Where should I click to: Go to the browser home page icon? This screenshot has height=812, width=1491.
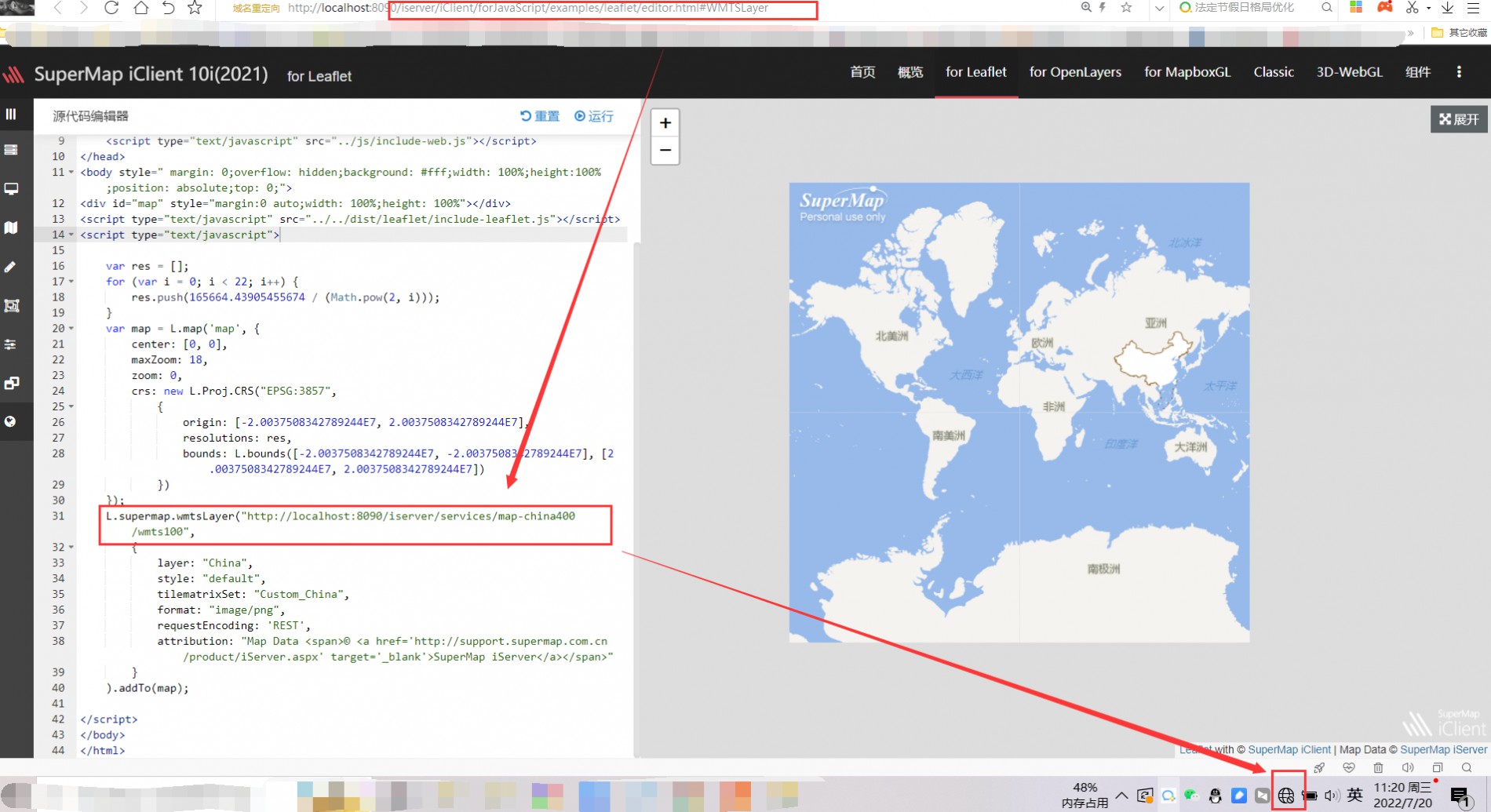[140, 8]
